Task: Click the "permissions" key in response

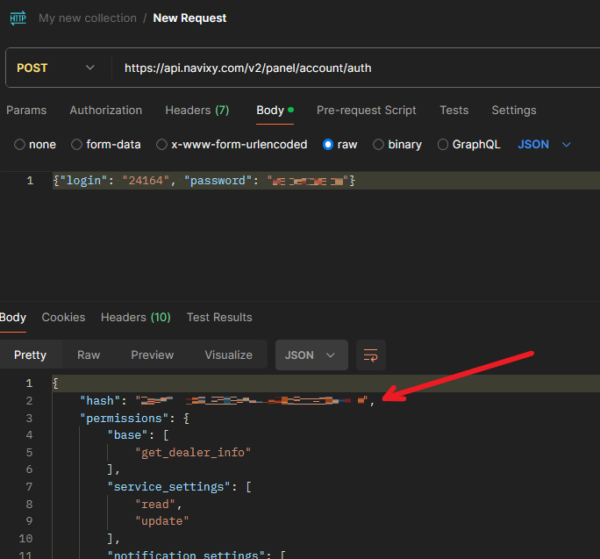Action: tap(124, 418)
